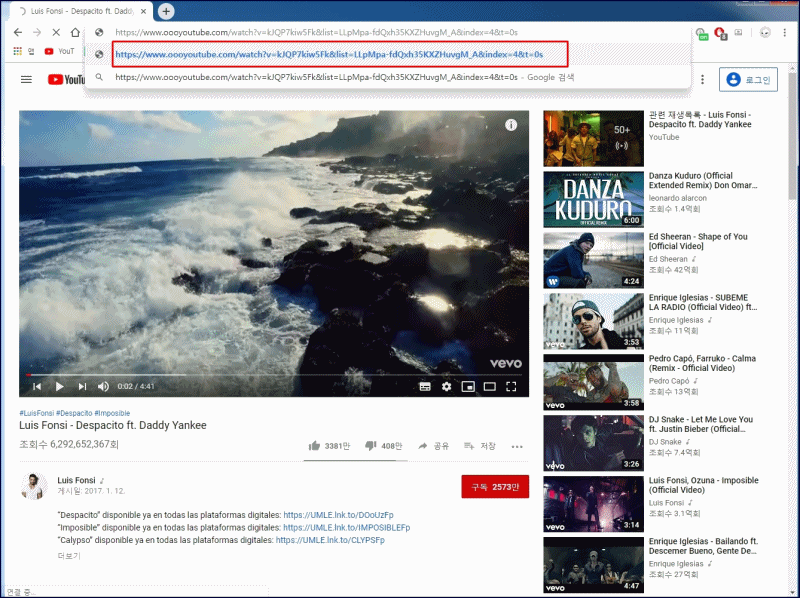Screen dimensions: 800x598
Task: Open the UMLE.lnk.to/IMPOSIBLEFp link
Action: pyautogui.click(x=346, y=528)
